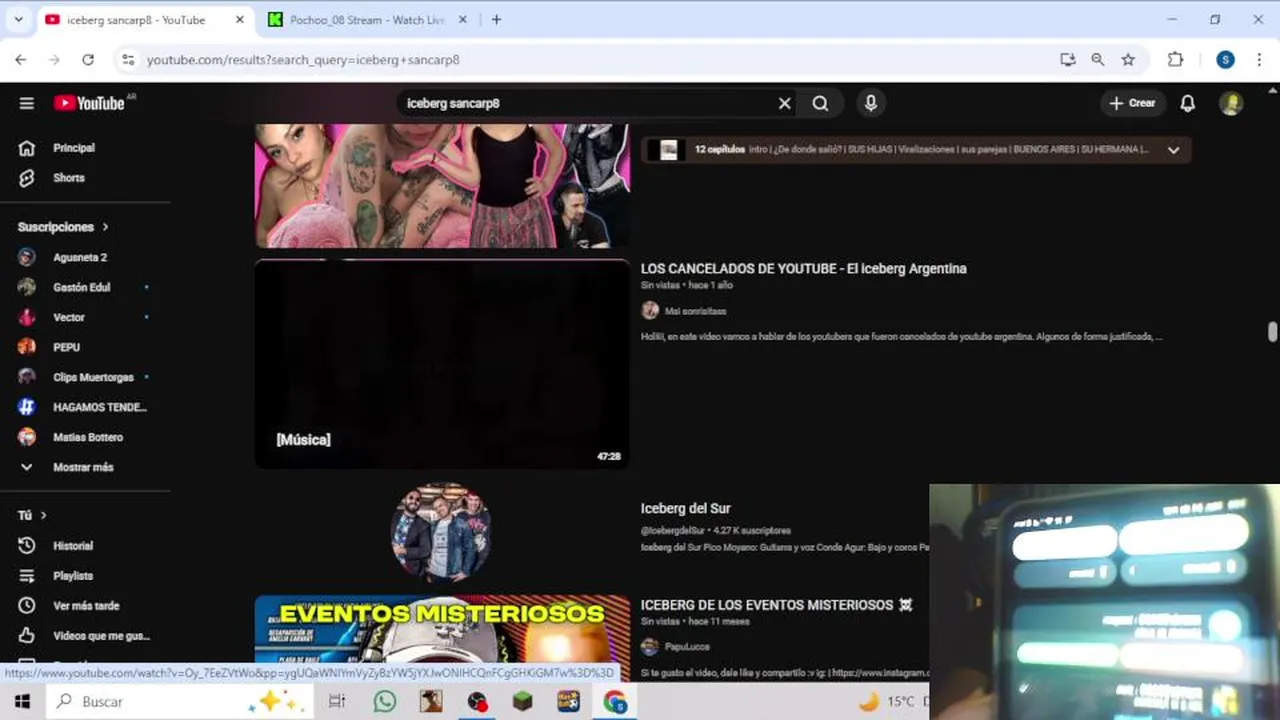The height and width of the screenshot is (720, 1280).
Task: Click the Iceberg del Sur channel avatar
Action: pos(441,532)
